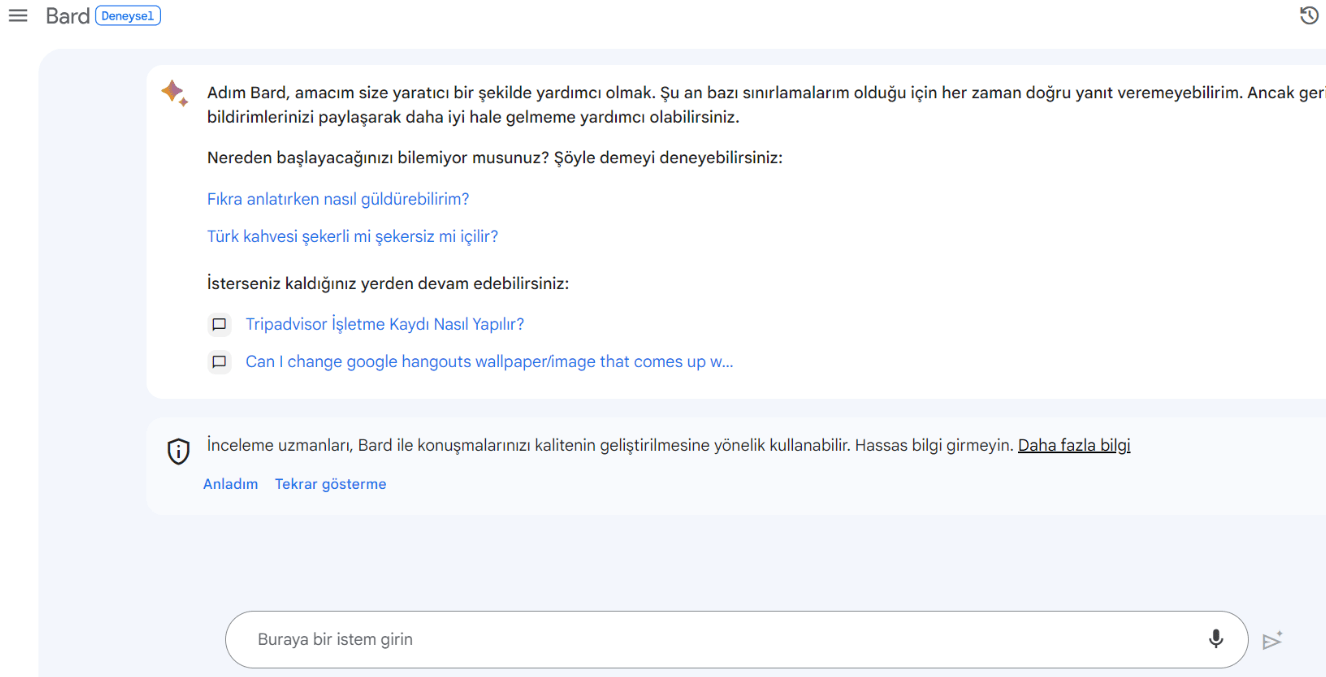Click the shield privacy info icon
The image size is (1326, 677).
pyautogui.click(x=178, y=452)
